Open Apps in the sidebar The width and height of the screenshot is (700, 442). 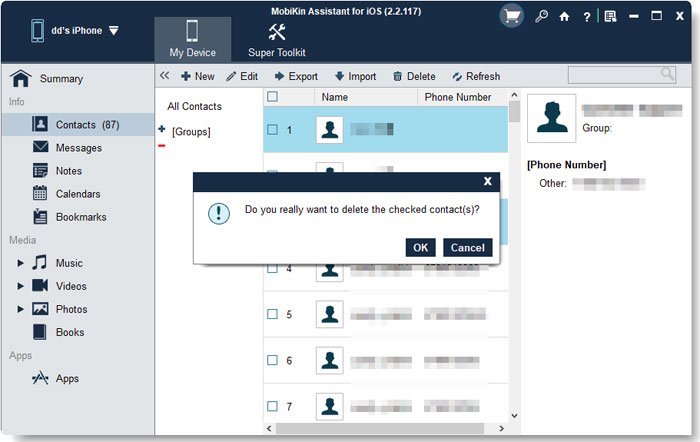67,379
